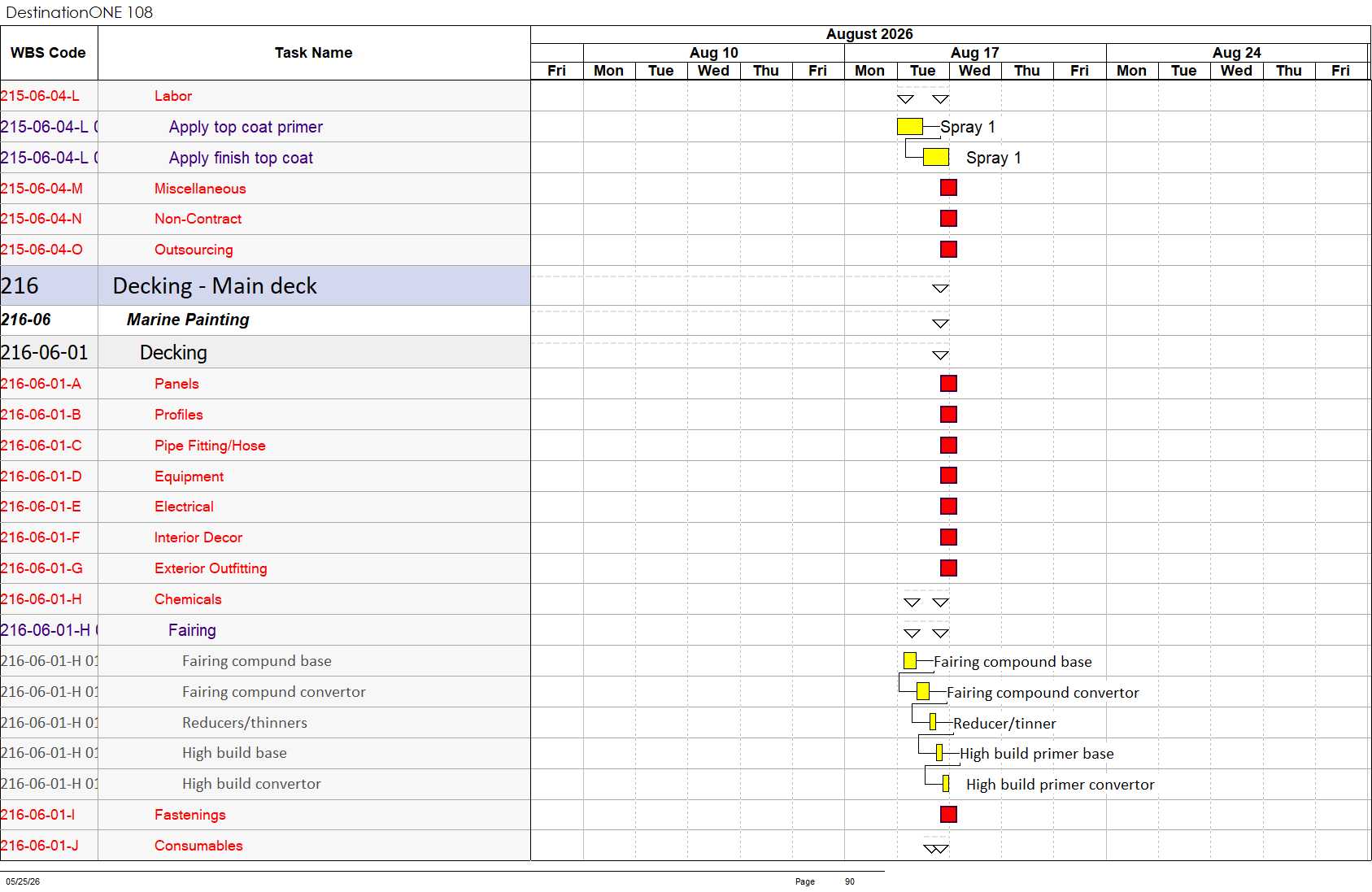Select the Chemicals task name
The width and height of the screenshot is (1372, 892).
(188, 599)
